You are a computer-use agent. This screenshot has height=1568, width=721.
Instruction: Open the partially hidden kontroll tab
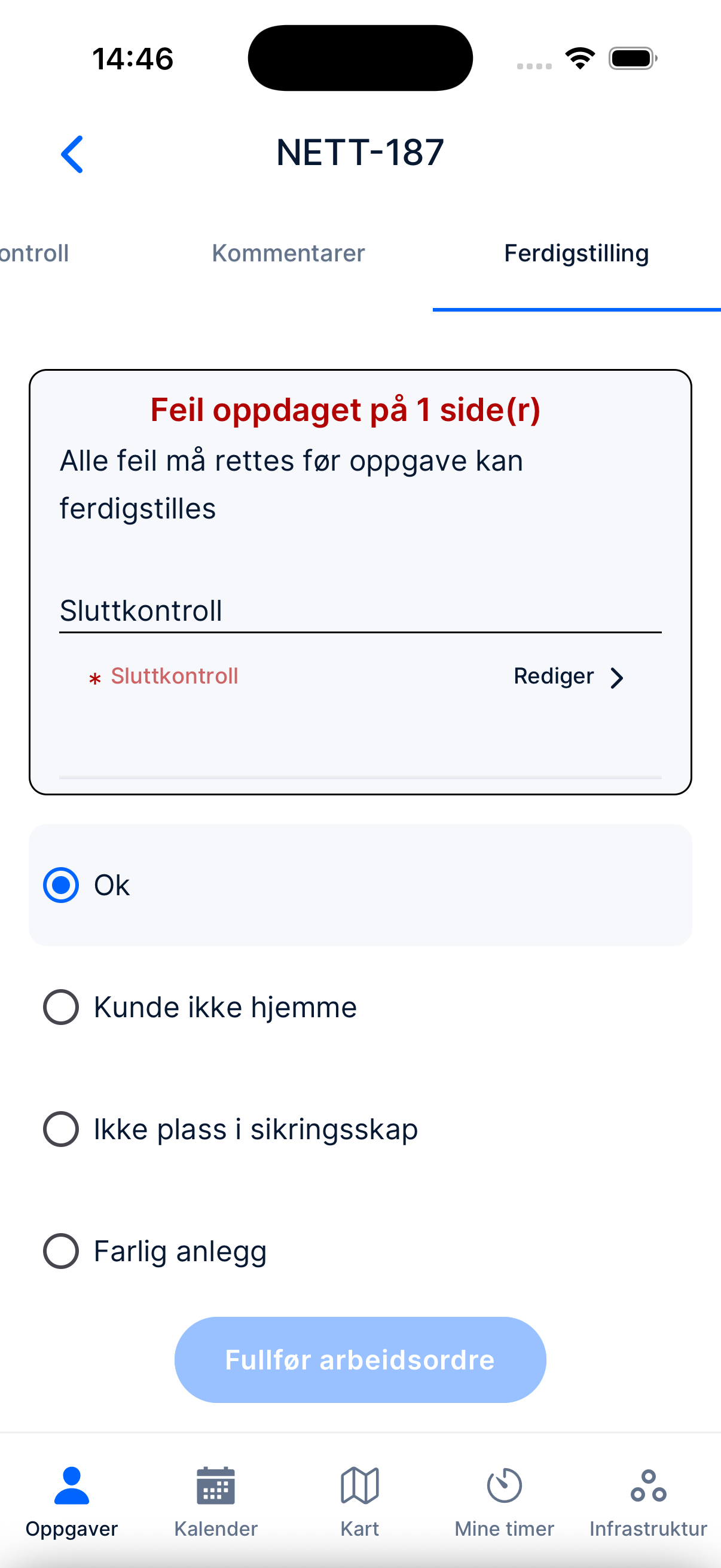click(34, 253)
